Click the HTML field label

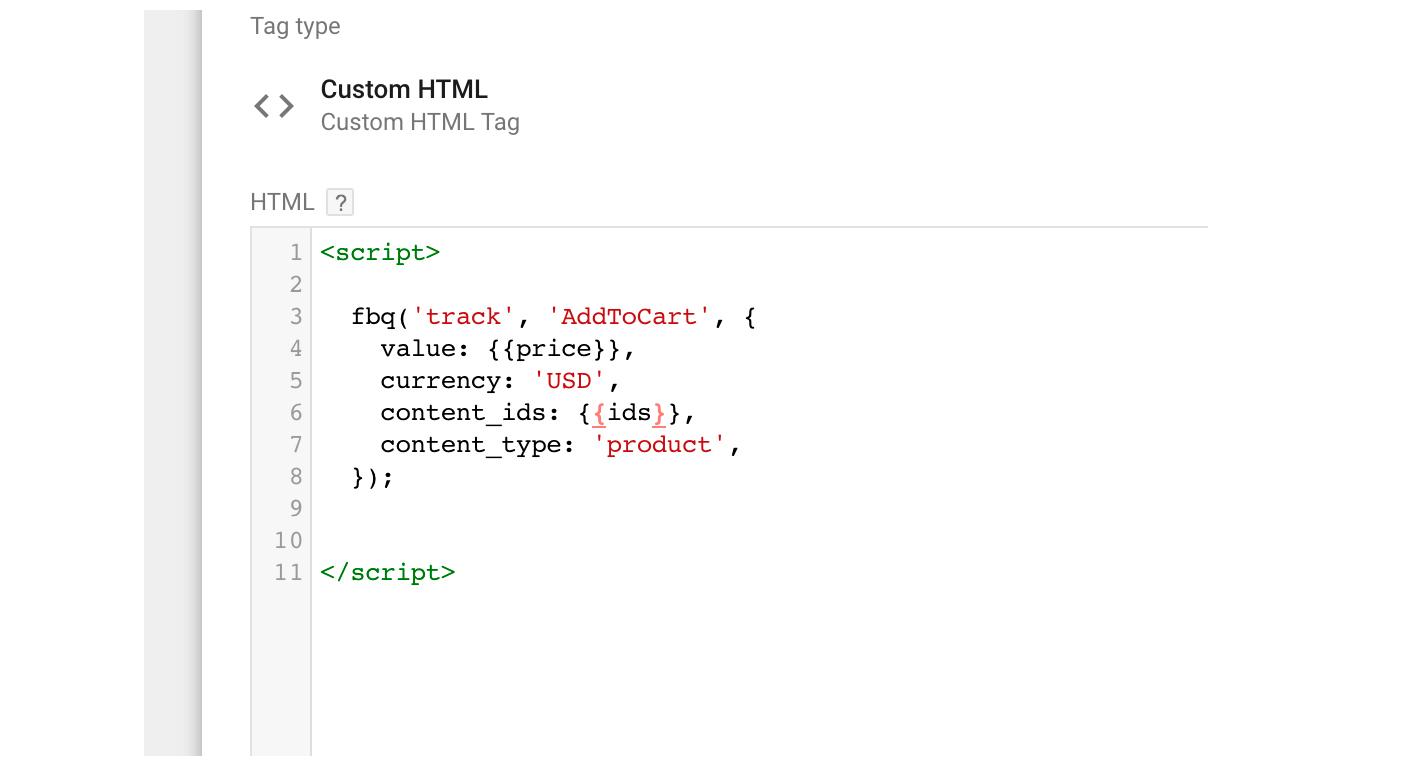pos(282,202)
